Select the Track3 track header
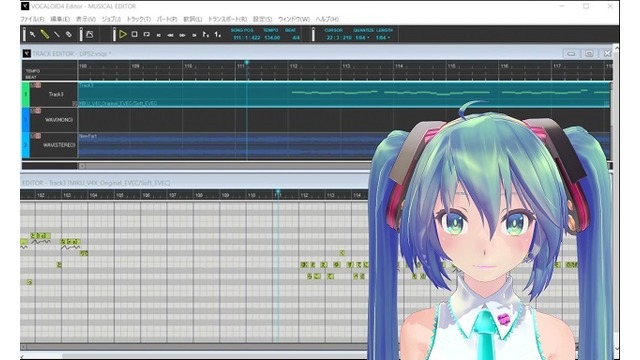The image size is (640, 360). (x=56, y=94)
